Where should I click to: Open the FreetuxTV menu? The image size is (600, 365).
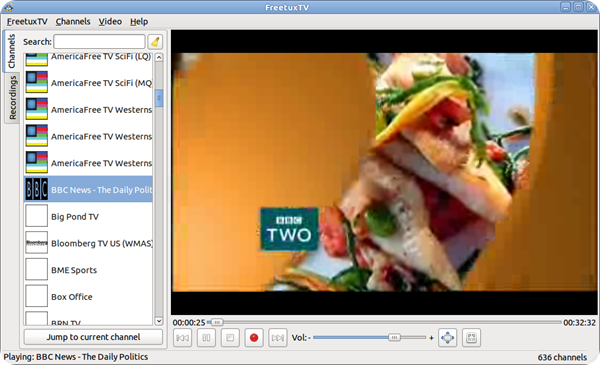pos(27,22)
